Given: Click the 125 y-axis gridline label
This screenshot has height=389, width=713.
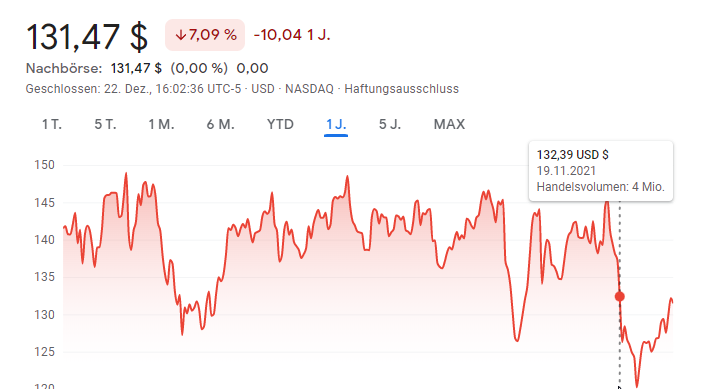Looking at the screenshot, I should tap(45, 352).
